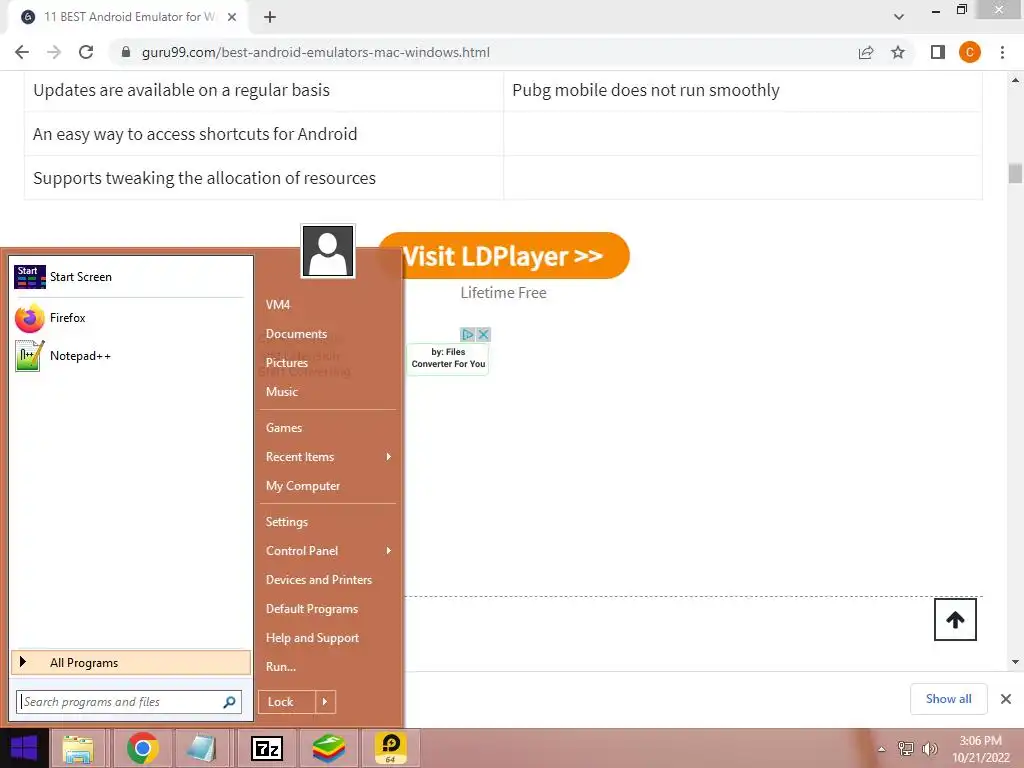Click the Lock button
This screenshot has width=1024, height=768.
[287, 702]
